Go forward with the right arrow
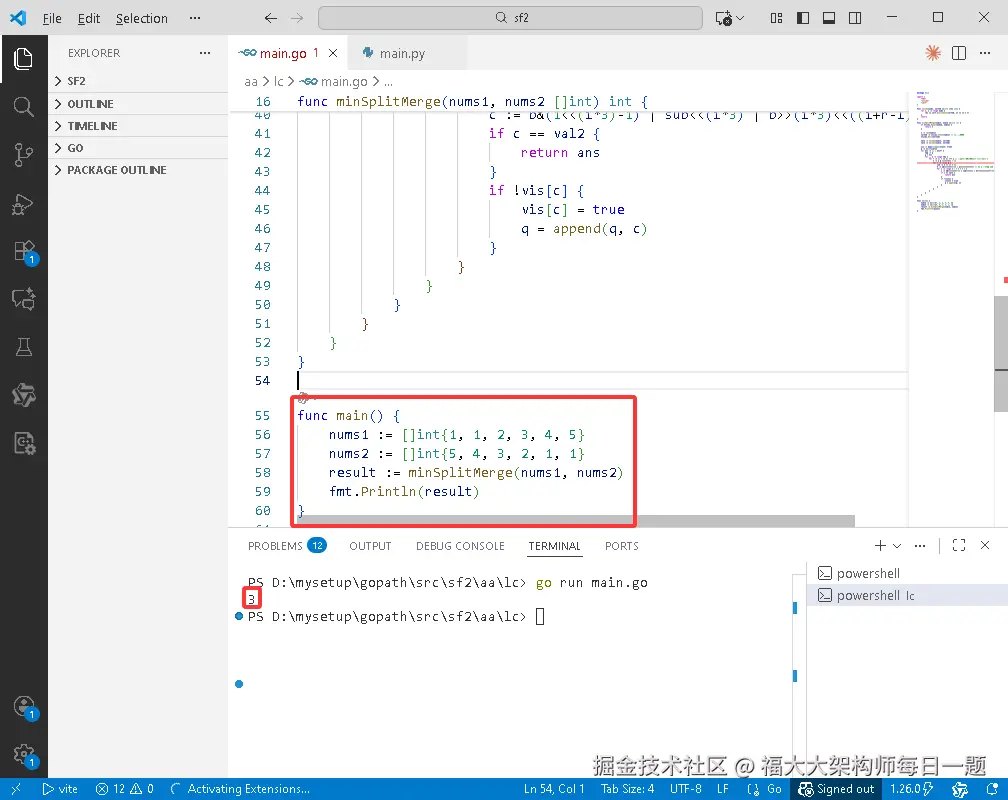 (296, 18)
